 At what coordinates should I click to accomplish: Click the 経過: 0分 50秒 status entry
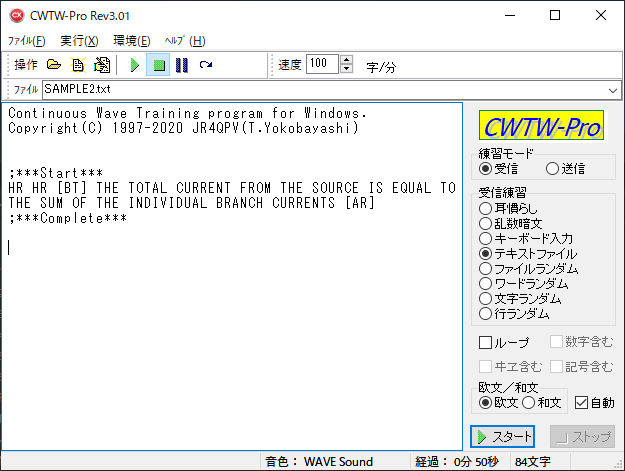click(x=456, y=462)
